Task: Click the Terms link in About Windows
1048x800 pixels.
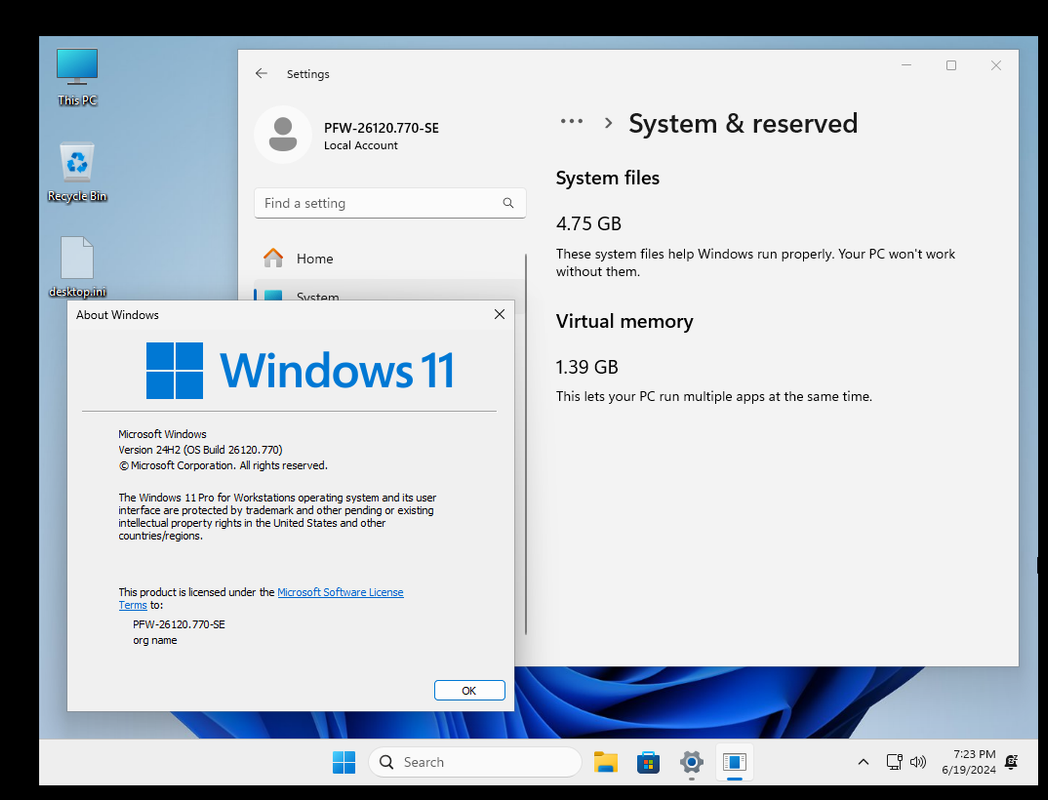Action: (132, 605)
